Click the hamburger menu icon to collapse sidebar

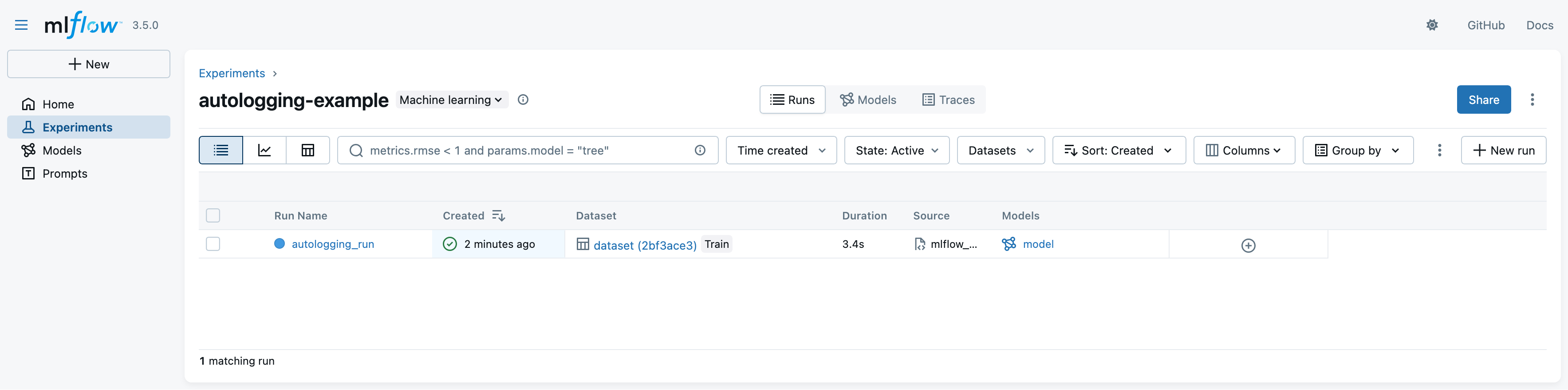(21, 25)
